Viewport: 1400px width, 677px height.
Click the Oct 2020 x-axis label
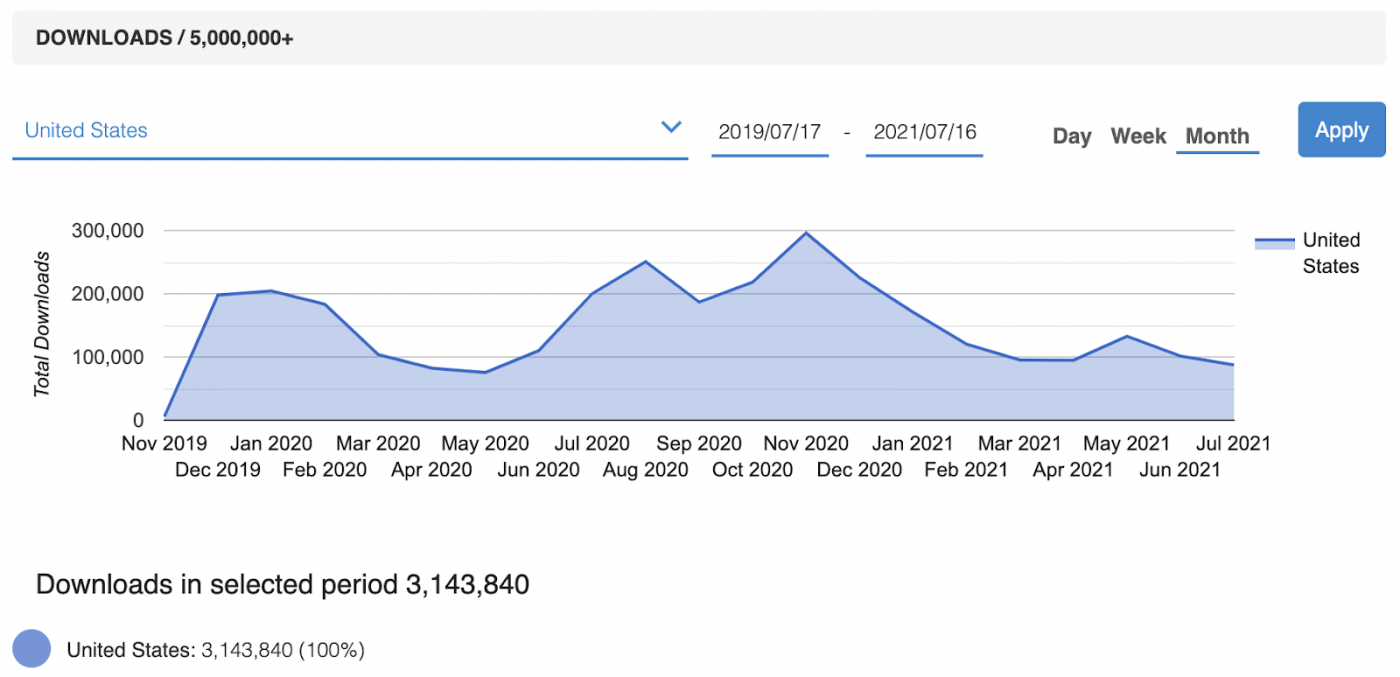point(752,470)
